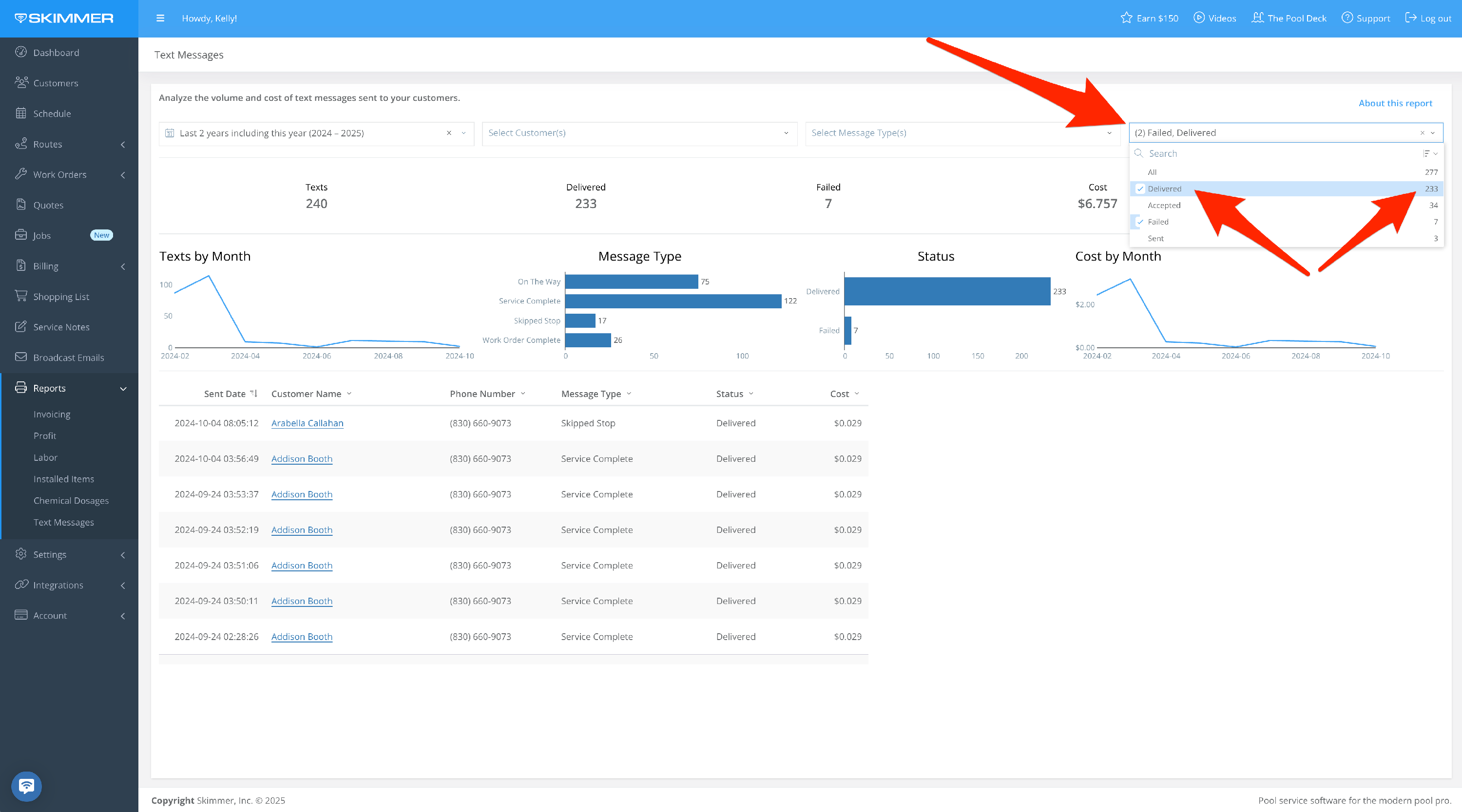Click the Log out icon
This screenshot has height=812, width=1462.
click(x=1410, y=18)
